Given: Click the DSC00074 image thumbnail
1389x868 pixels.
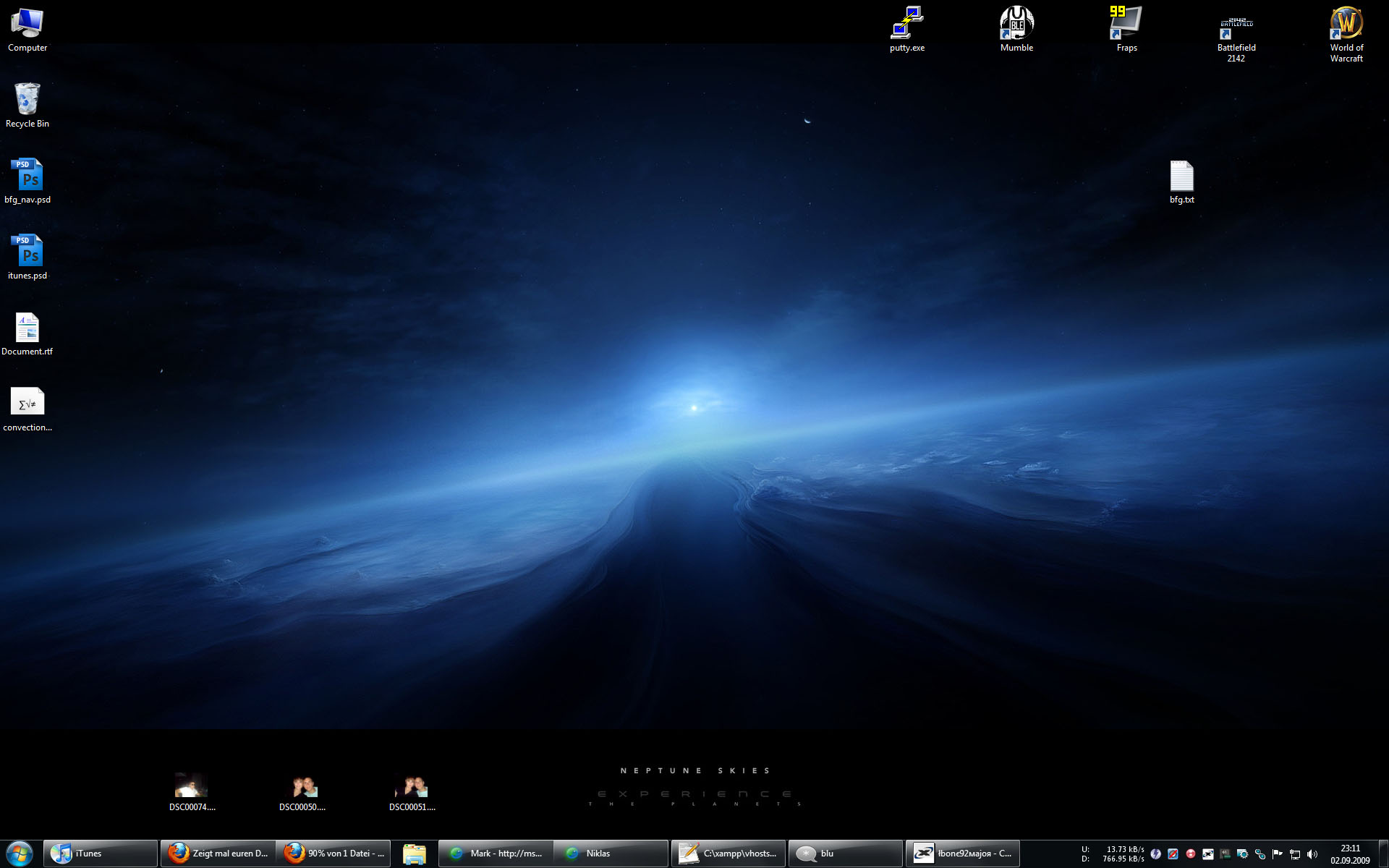Looking at the screenshot, I should pyautogui.click(x=192, y=786).
